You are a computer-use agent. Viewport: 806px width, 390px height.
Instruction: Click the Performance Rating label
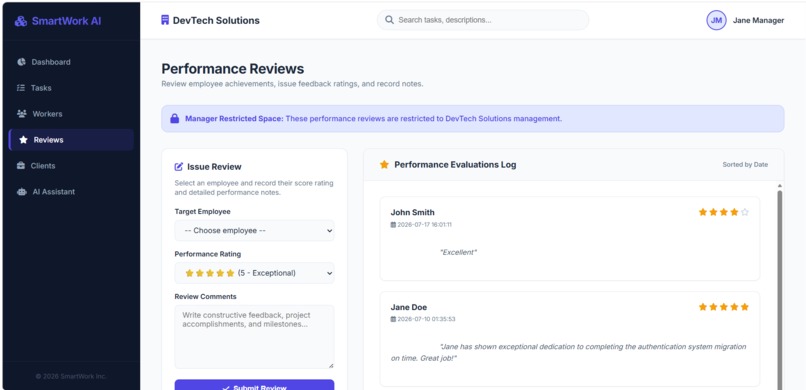[x=208, y=254]
